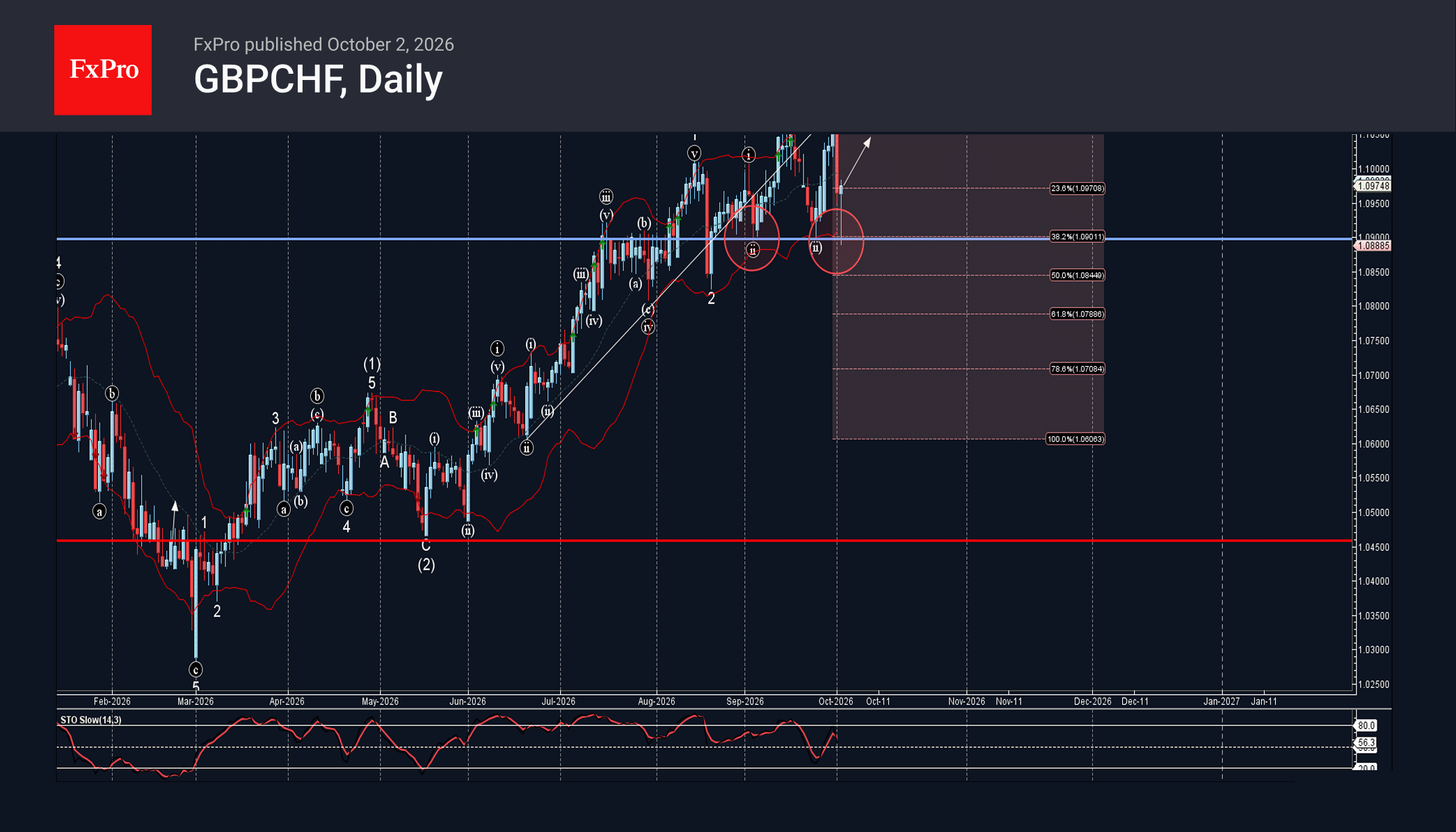This screenshot has width=1456, height=832.
Task: Click the 80.0 stochastic level label
Action: [1366, 726]
